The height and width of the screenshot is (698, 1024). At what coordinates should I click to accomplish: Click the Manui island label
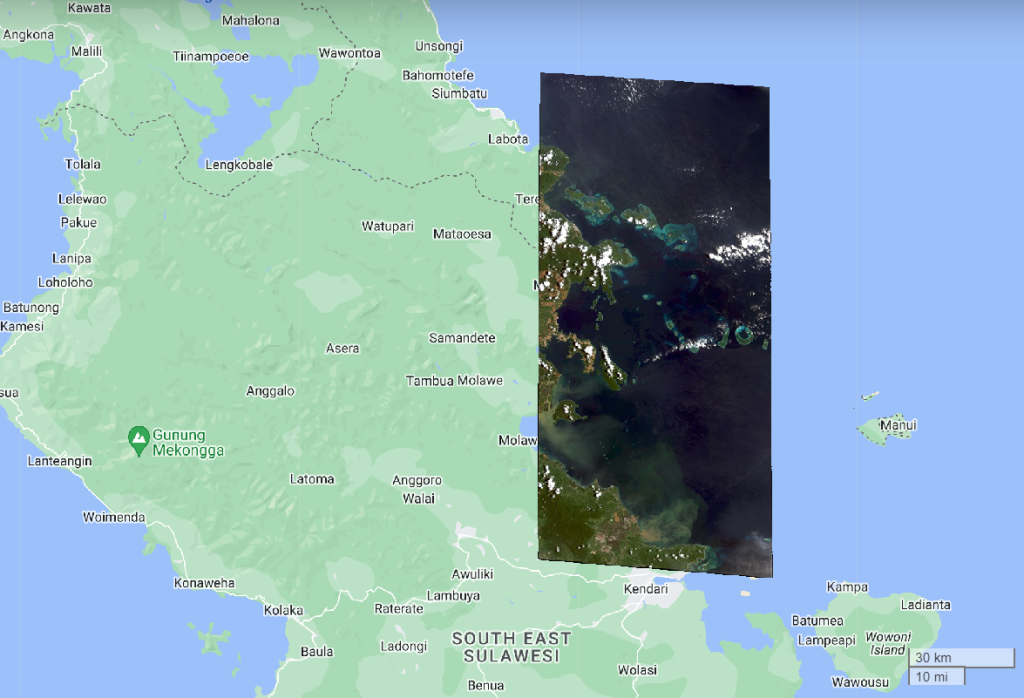pos(897,426)
